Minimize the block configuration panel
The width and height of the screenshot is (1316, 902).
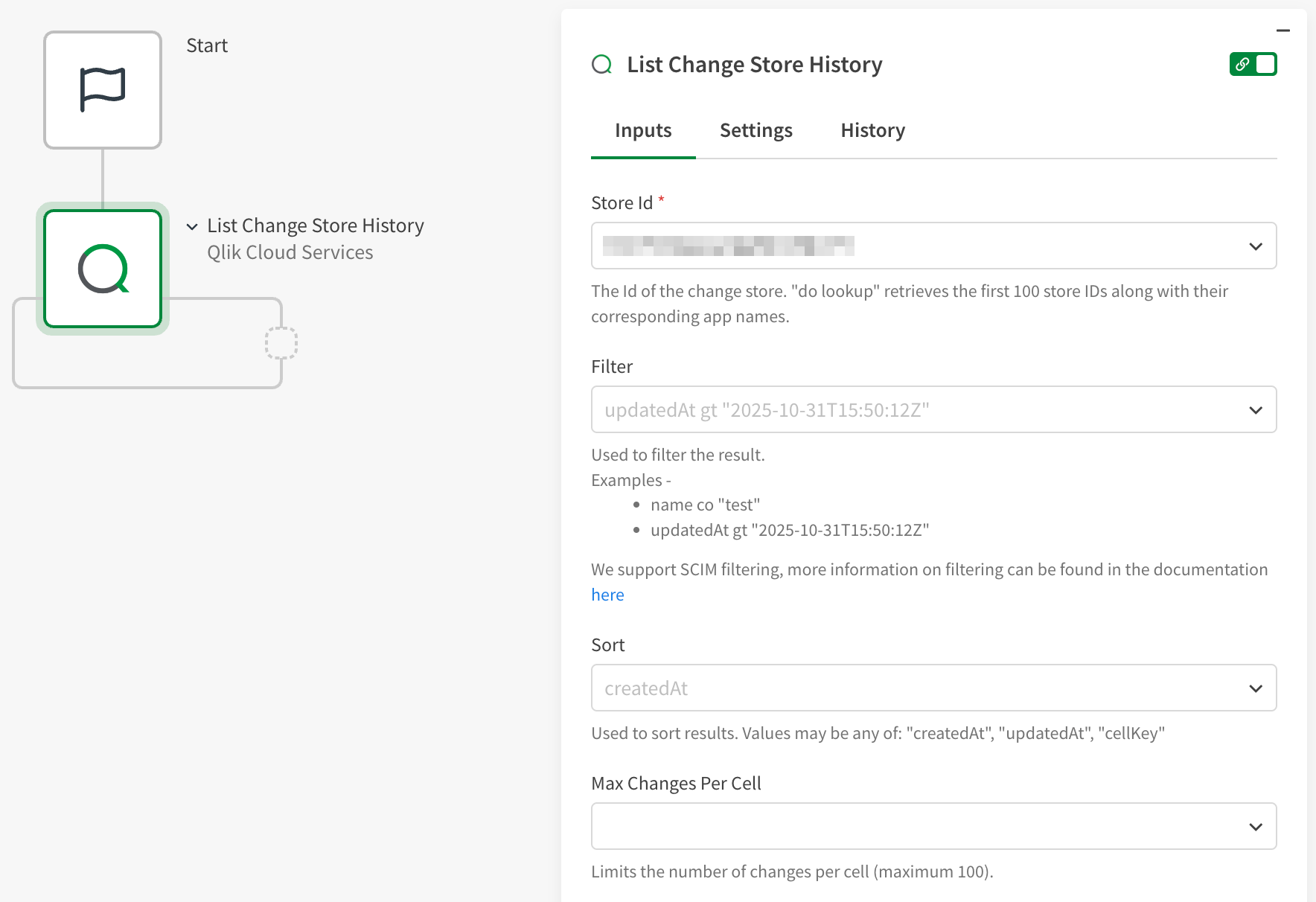pos(1283,31)
